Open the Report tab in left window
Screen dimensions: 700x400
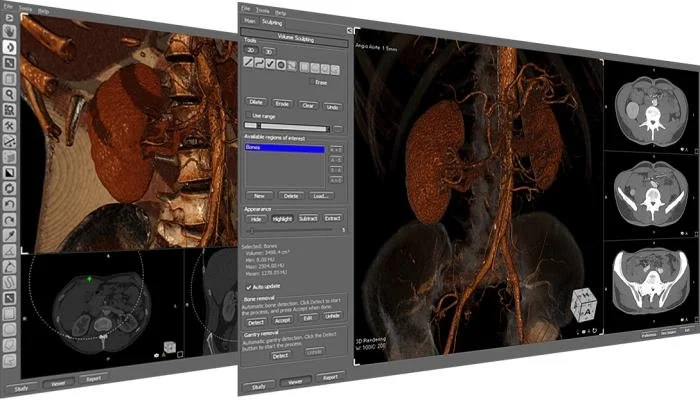click(x=94, y=379)
